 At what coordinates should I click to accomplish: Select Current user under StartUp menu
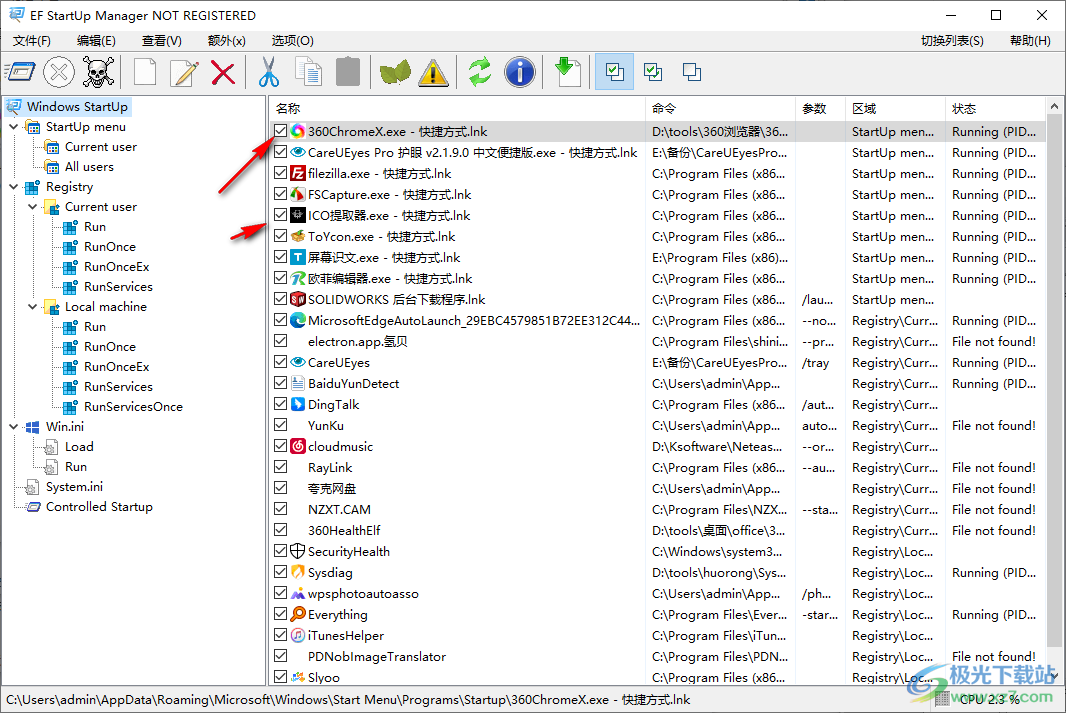click(101, 147)
